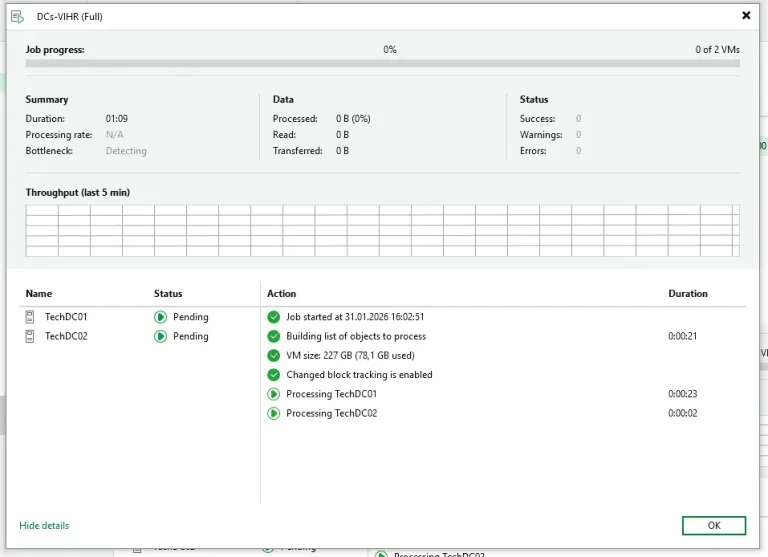Select the 'Processing TechDC01' action text
The height and width of the screenshot is (557, 768).
332,394
